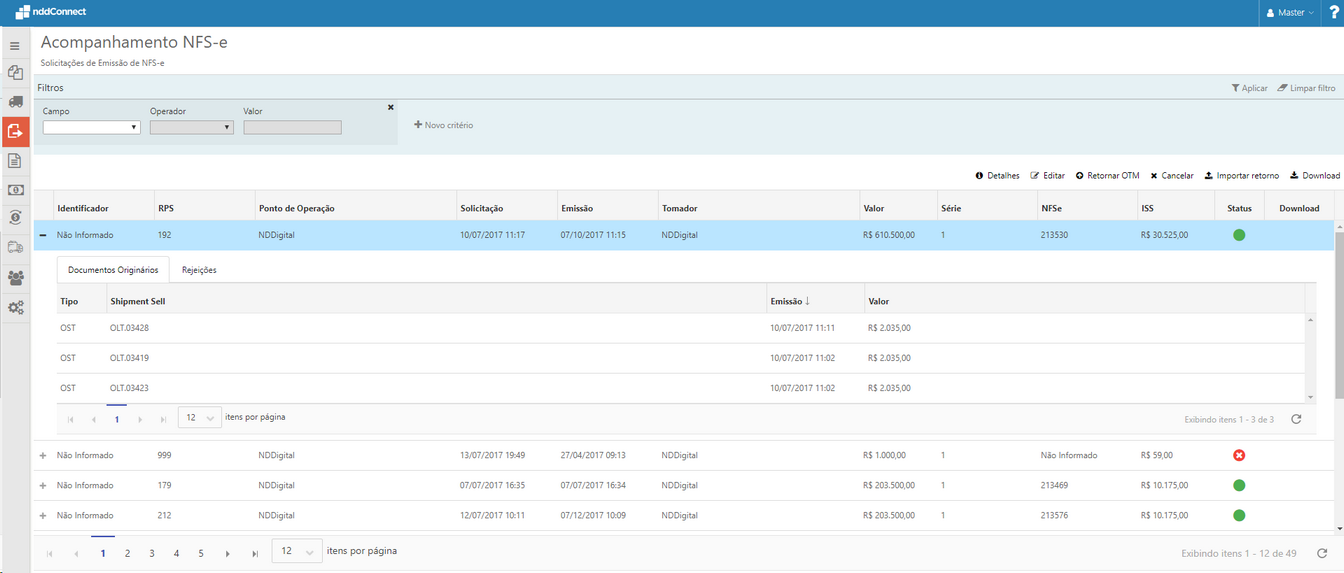The height and width of the screenshot is (573, 1344).
Task: Select the Documentos Originários tab
Action: pos(113,270)
